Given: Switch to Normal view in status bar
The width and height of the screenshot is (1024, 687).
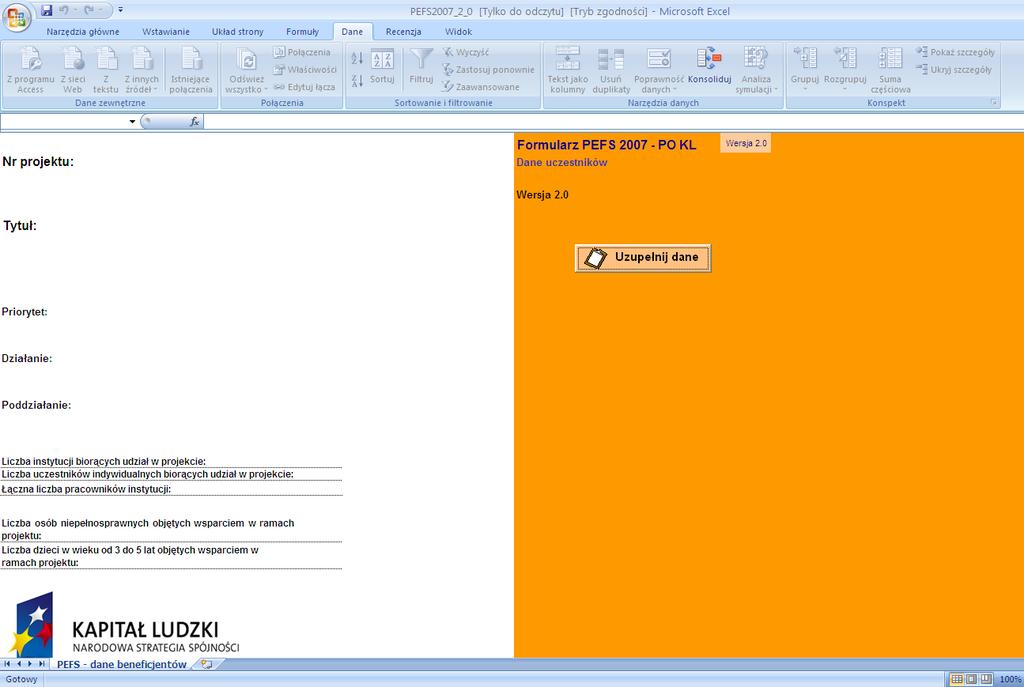Looking at the screenshot, I should tap(957, 679).
